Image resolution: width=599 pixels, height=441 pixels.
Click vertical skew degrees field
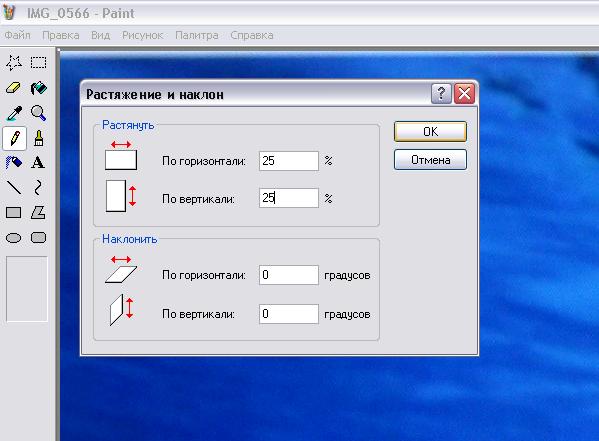(288, 314)
